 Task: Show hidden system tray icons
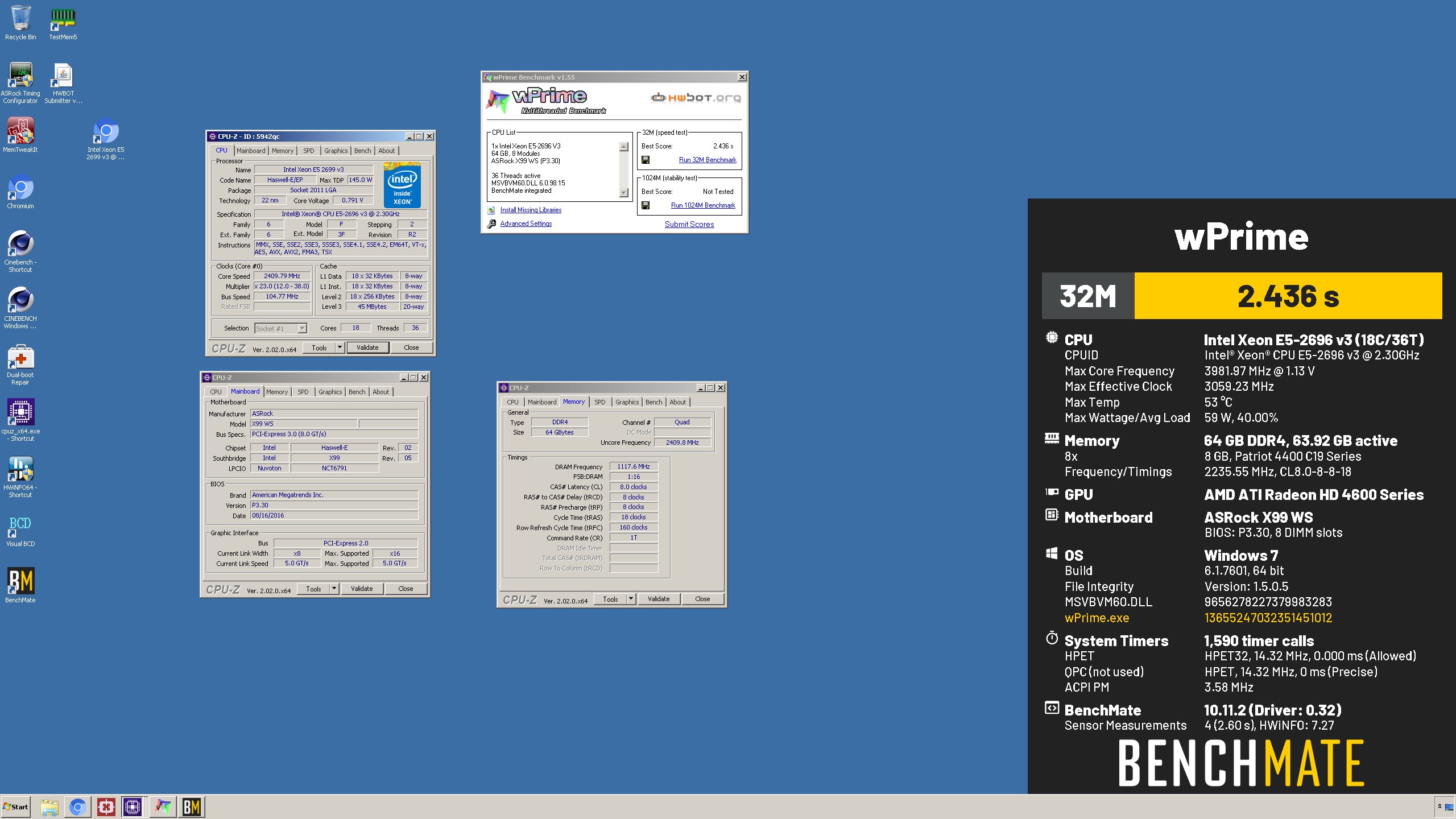1440,806
